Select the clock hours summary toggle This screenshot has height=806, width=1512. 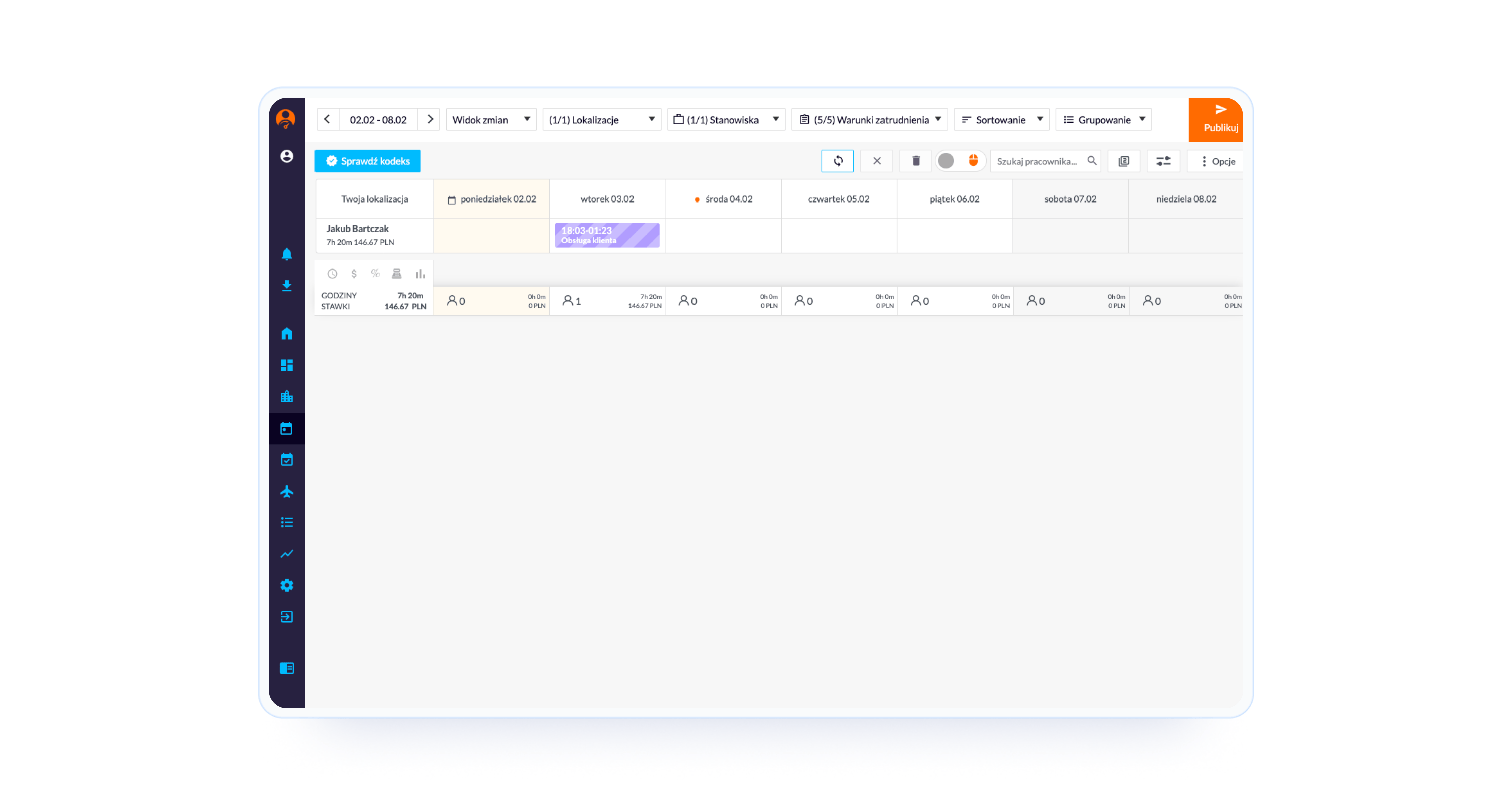point(332,274)
